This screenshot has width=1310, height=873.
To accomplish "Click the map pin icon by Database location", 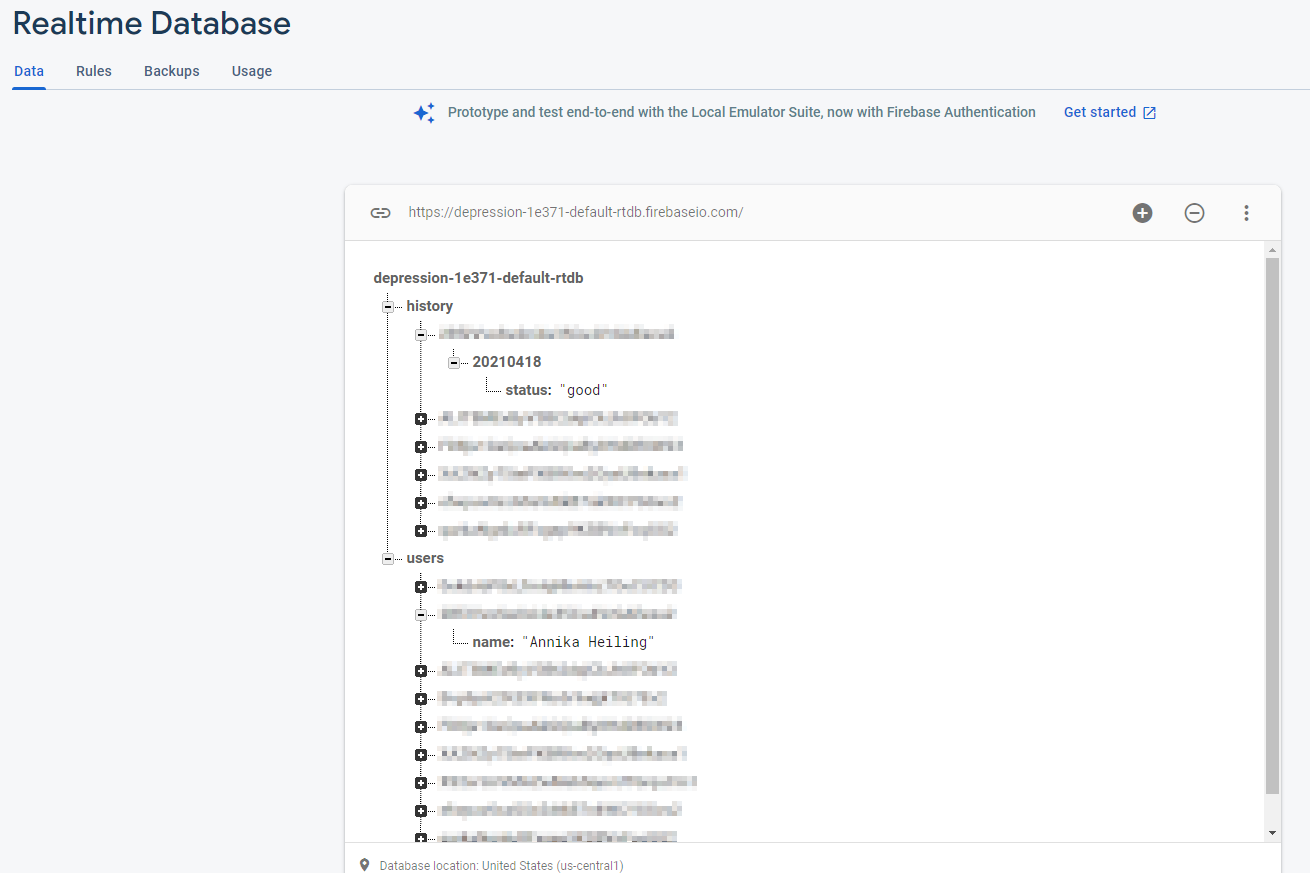I will [x=364, y=865].
